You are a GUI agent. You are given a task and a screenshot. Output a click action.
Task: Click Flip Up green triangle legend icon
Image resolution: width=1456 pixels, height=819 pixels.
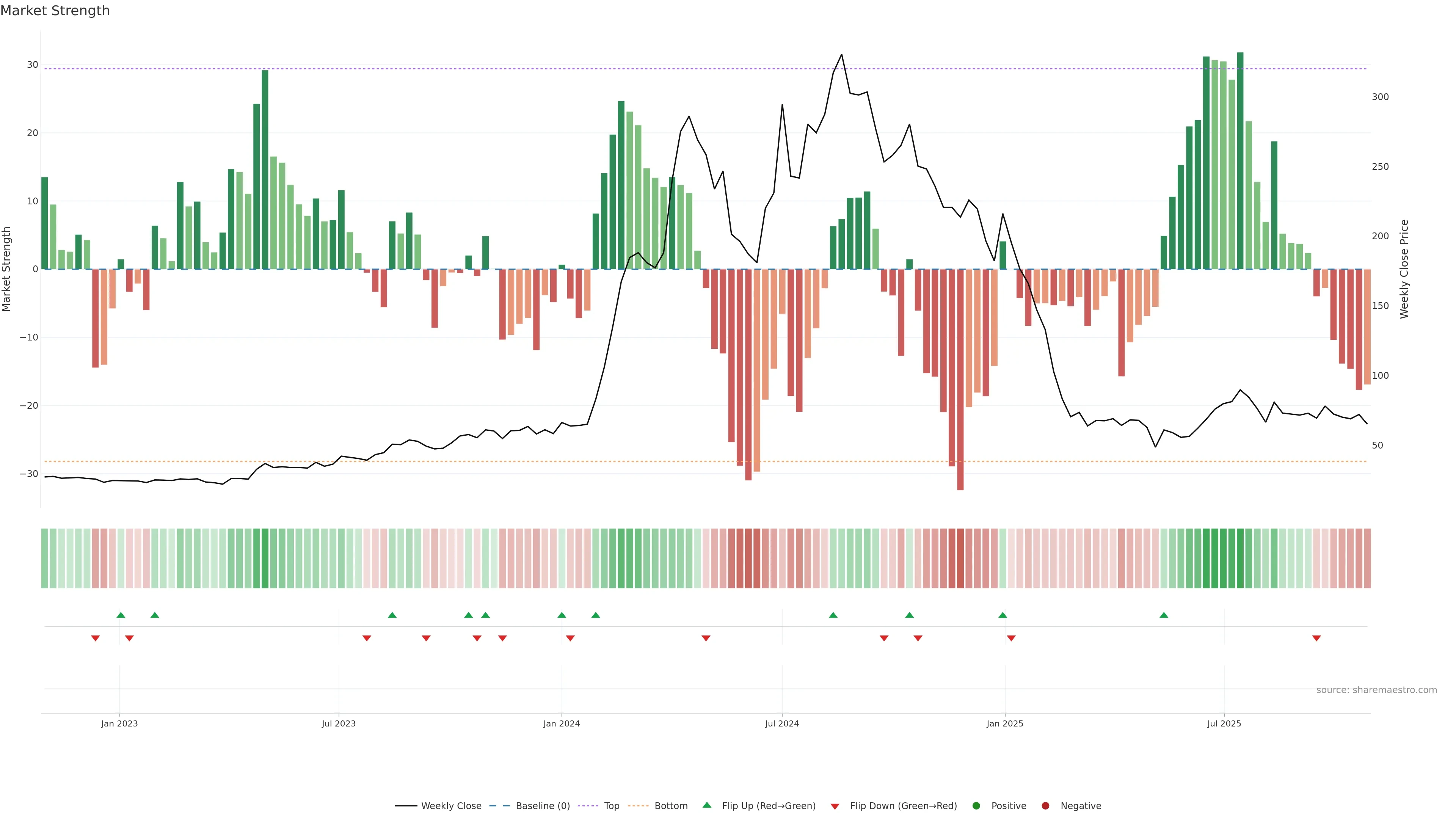point(706,805)
